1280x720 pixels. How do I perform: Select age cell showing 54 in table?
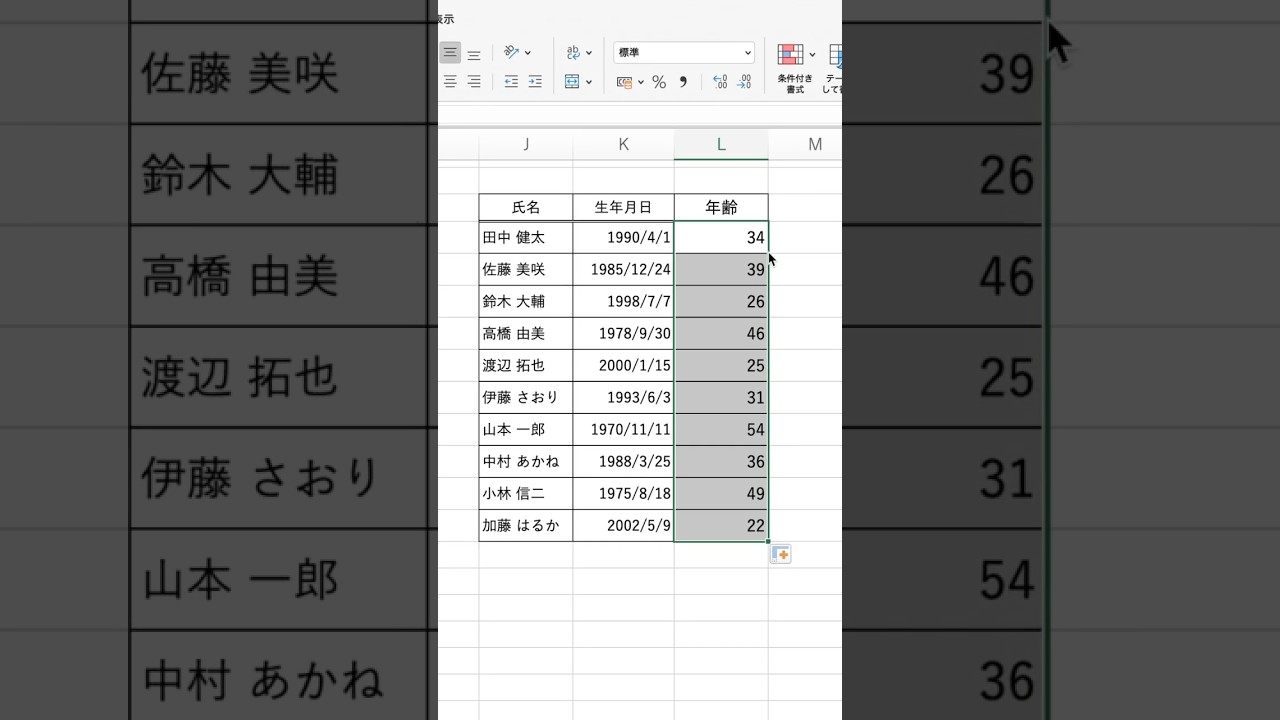click(721, 429)
